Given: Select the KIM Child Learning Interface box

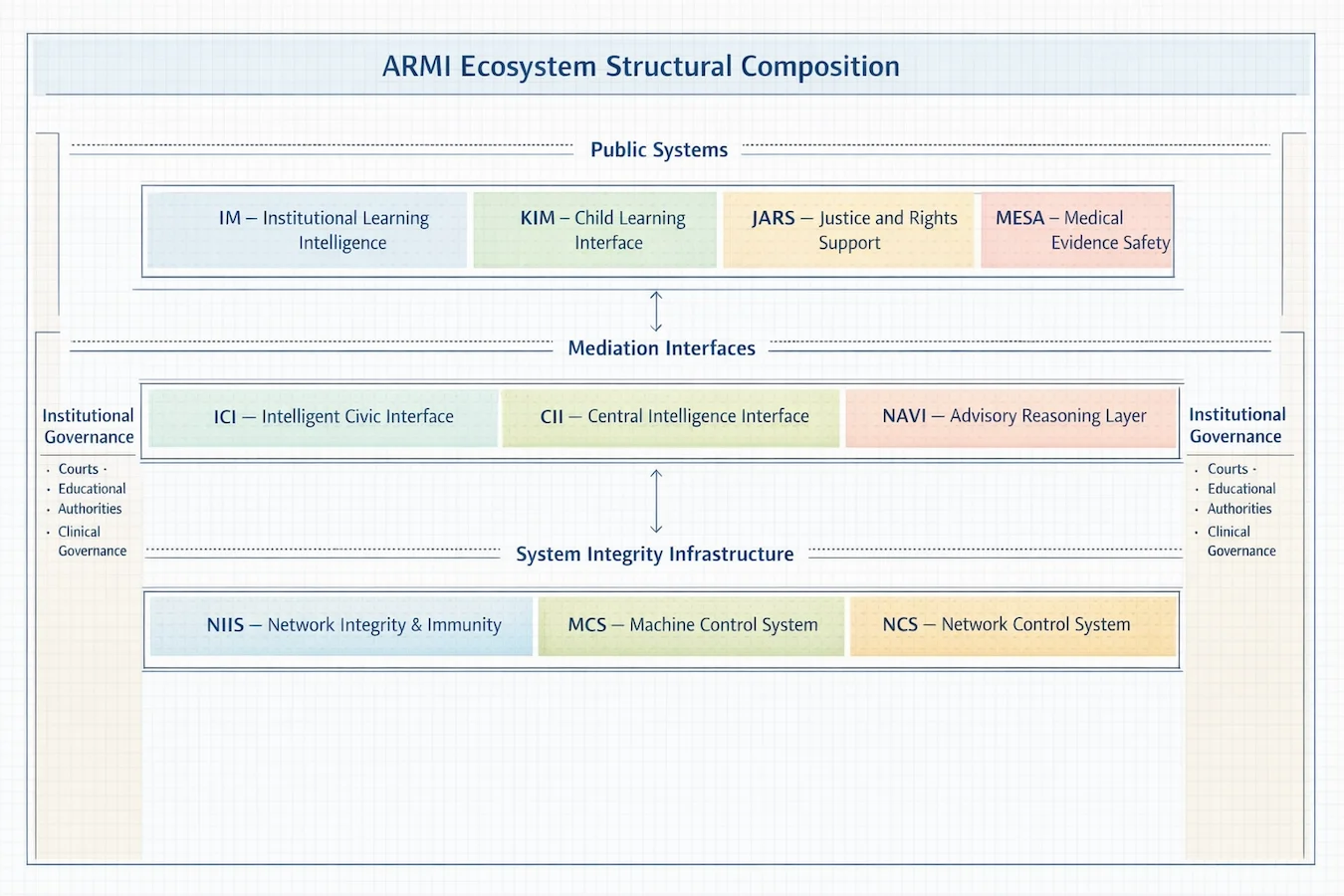Looking at the screenshot, I should tap(595, 230).
